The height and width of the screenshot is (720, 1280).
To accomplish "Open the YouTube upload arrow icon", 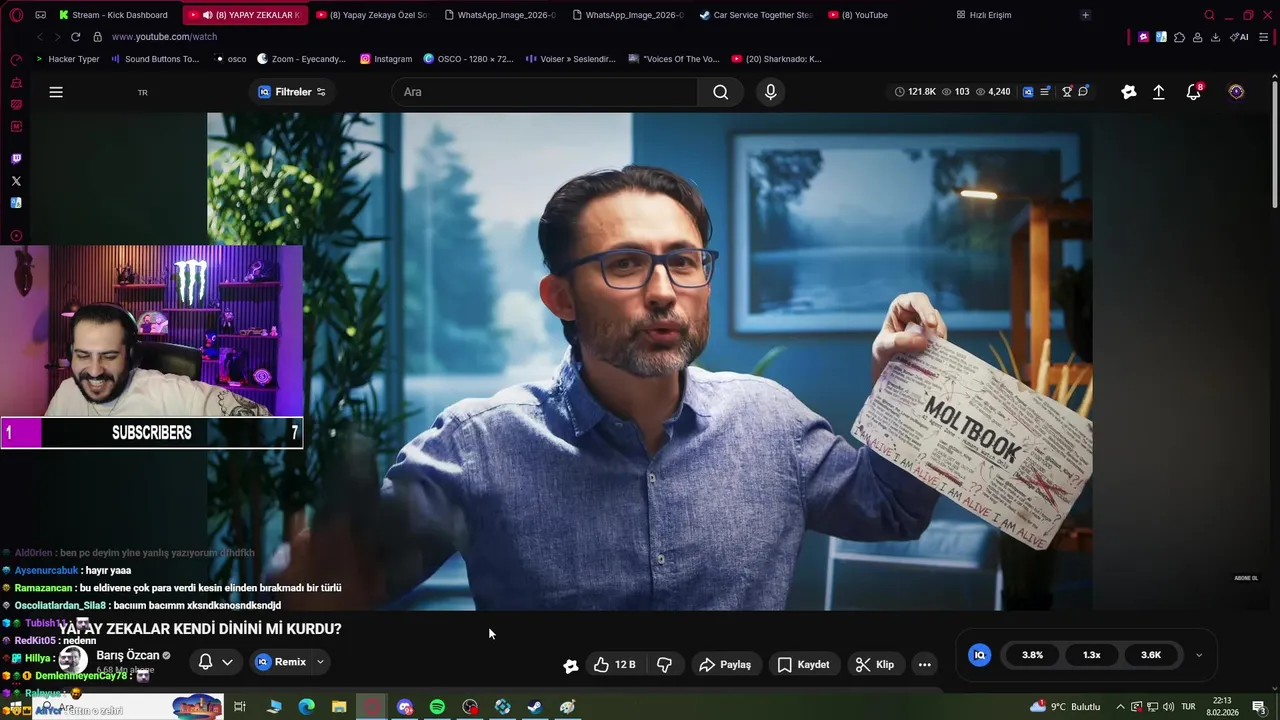I will pyautogui.click(x=1159, y=92).
